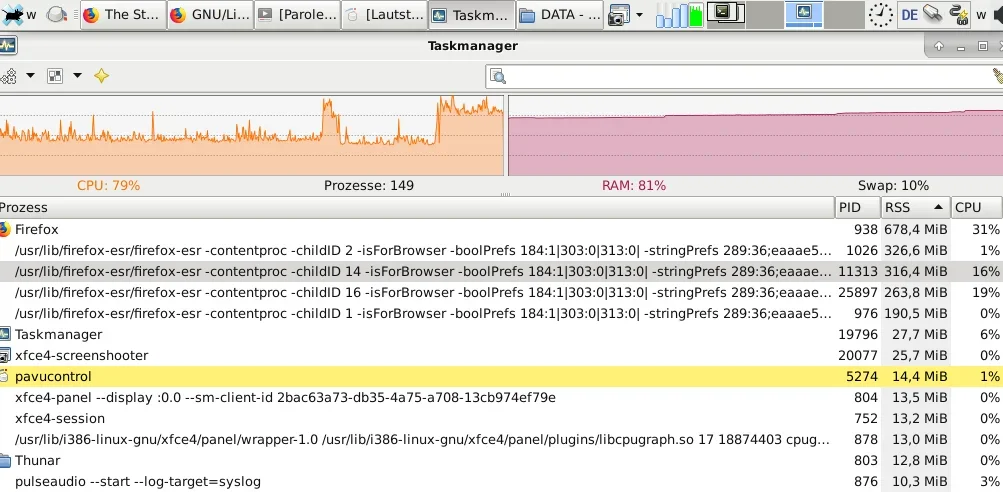1003x492 pixels.
Task: Click the Taskmanager window menu icon
Action: click(x=8, y=45)
